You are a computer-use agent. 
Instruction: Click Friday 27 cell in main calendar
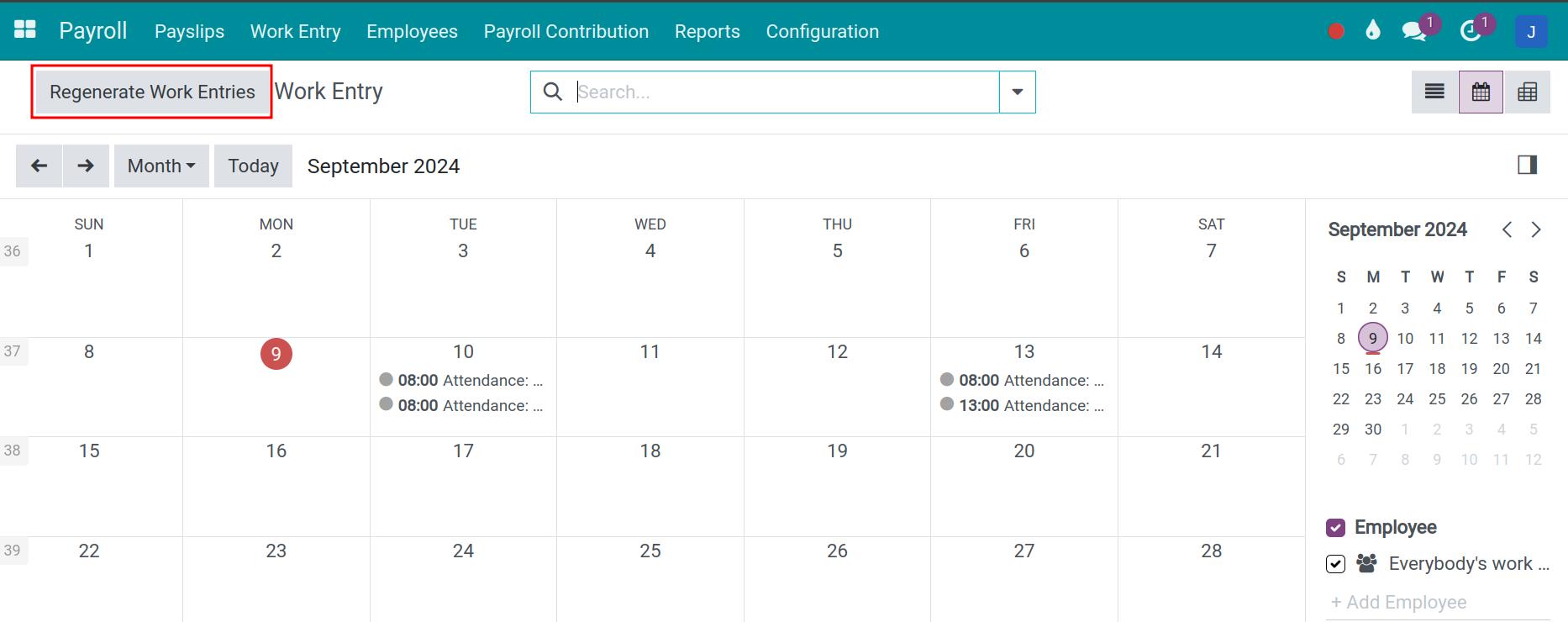1024,580
